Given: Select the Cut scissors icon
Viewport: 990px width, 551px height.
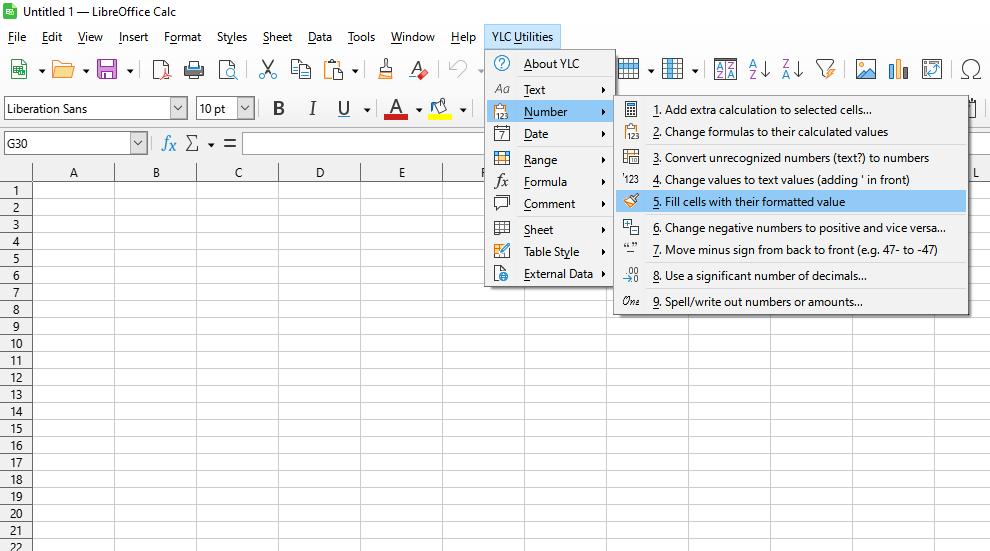Looking at the screenshot, I should tap(267, 69).
